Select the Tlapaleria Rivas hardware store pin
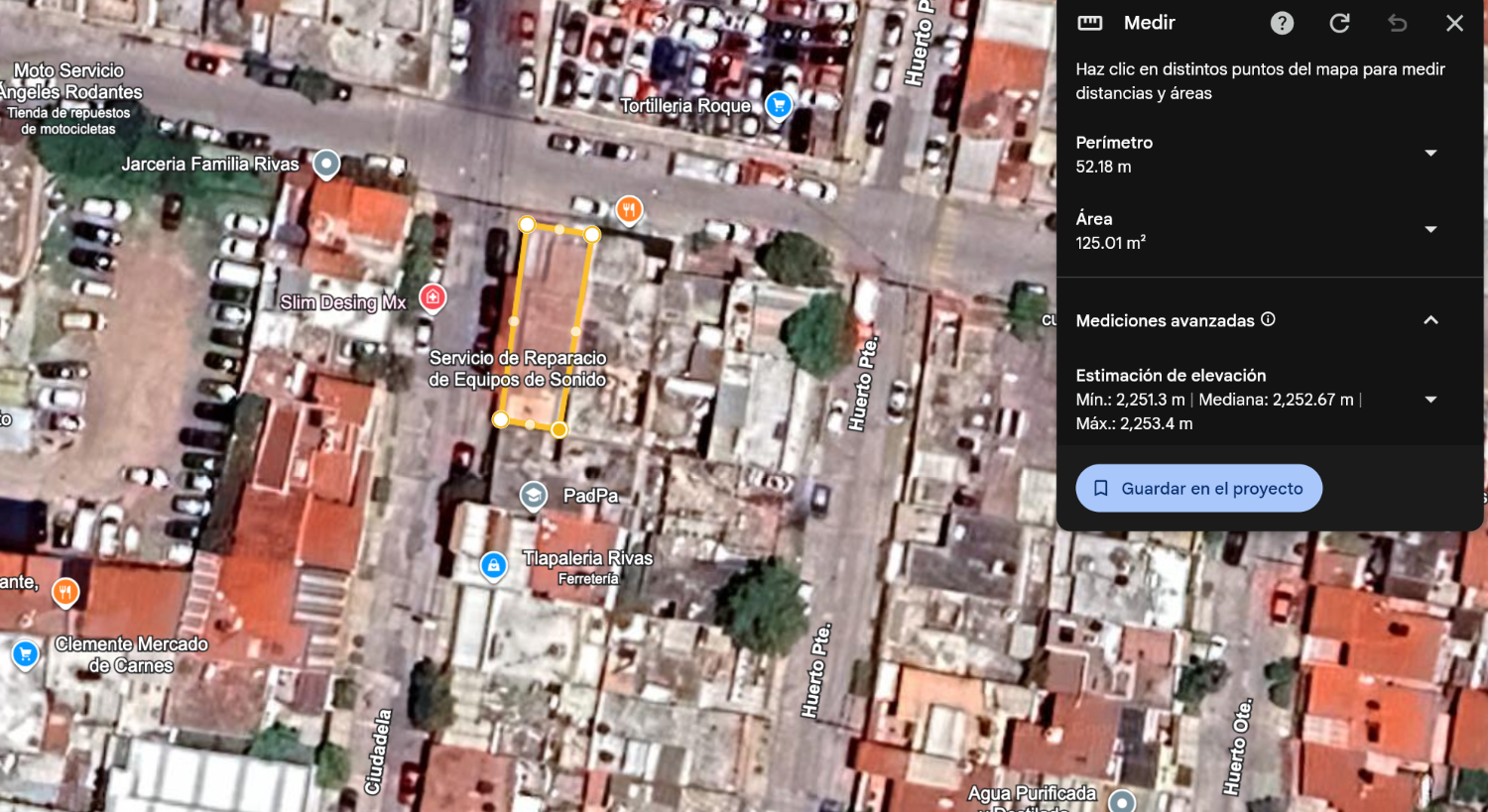The width and height of the screenshot is (1488, 812). 493,566
